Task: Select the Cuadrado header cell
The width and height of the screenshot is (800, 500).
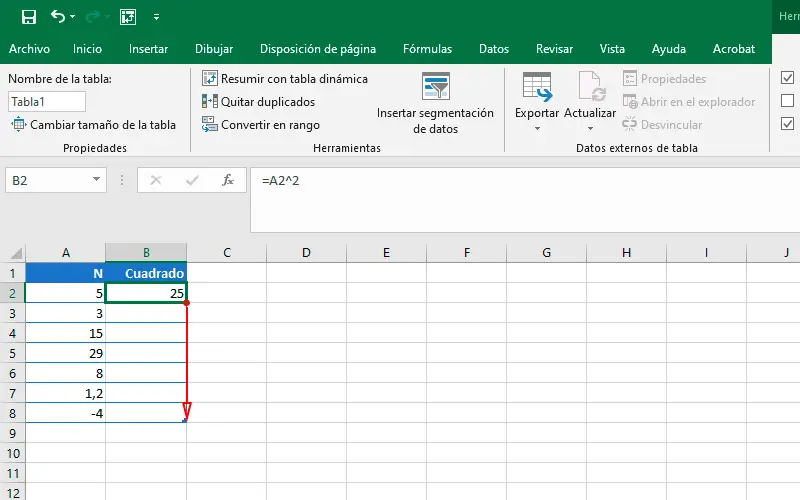Action: click(146, 272)
